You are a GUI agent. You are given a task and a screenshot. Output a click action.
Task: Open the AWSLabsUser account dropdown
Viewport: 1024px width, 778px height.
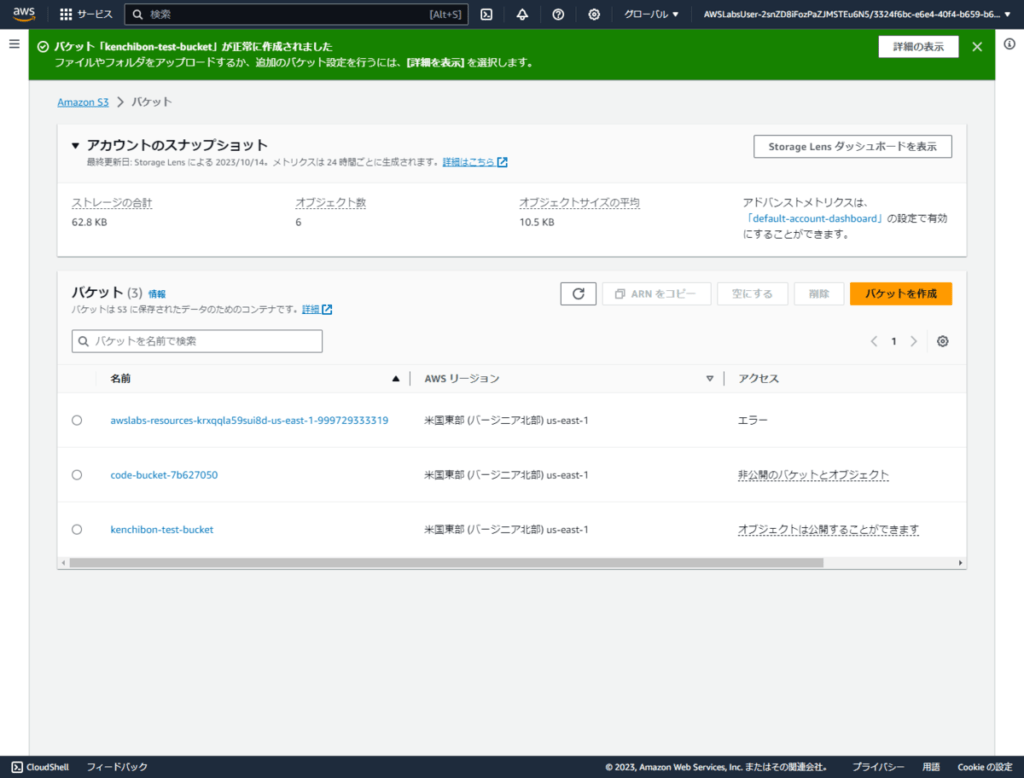tap(857, 14)
